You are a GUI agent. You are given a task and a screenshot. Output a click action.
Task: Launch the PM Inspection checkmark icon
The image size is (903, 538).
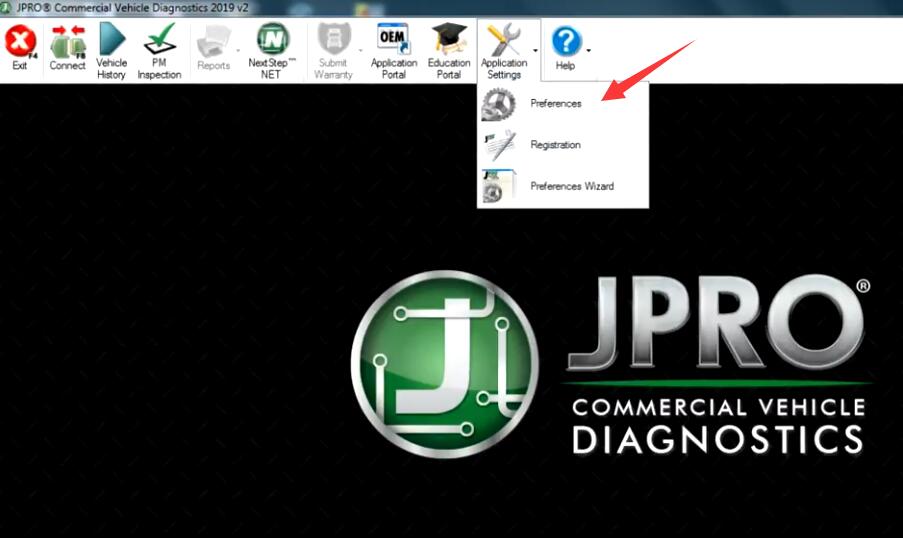[x=160, y=39]
